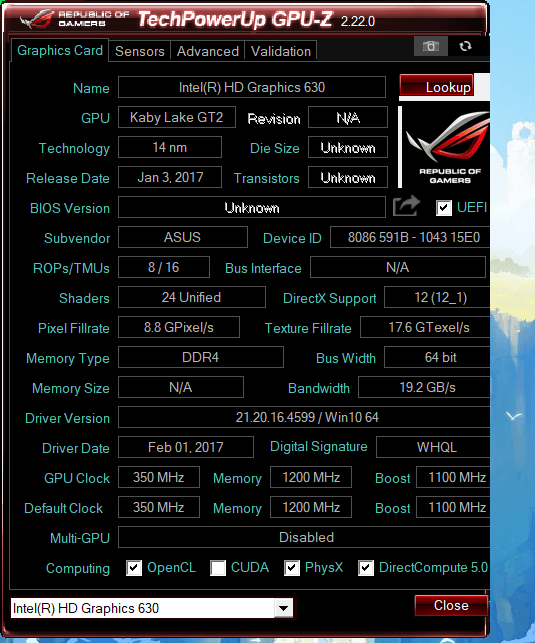Click the ROG logo in title bar

[37, 18]
